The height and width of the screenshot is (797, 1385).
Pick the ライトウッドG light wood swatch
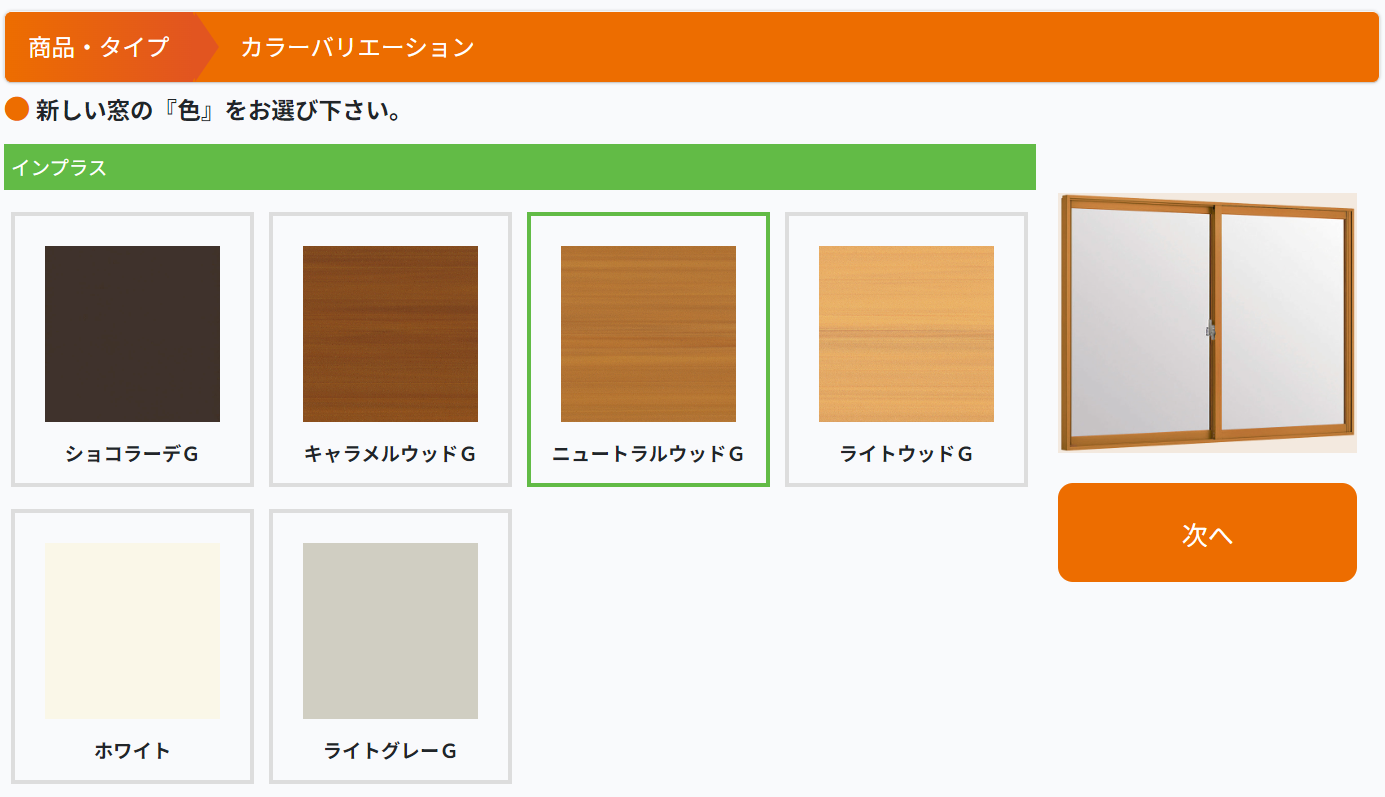pyautogui.click(x=906, y=333)
